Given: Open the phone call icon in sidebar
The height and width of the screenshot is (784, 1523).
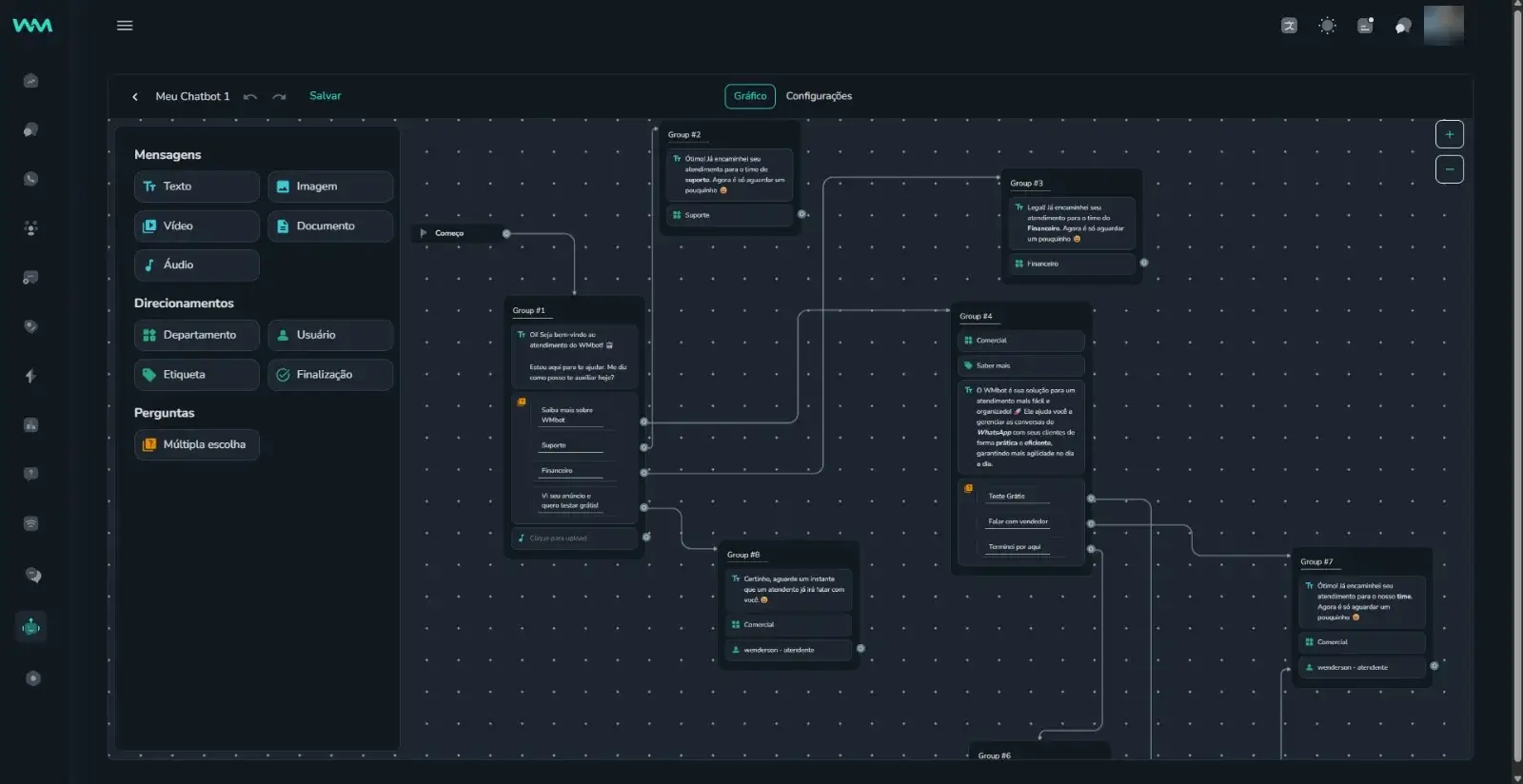Looking at the screenshot, I should tap(30, 179).
